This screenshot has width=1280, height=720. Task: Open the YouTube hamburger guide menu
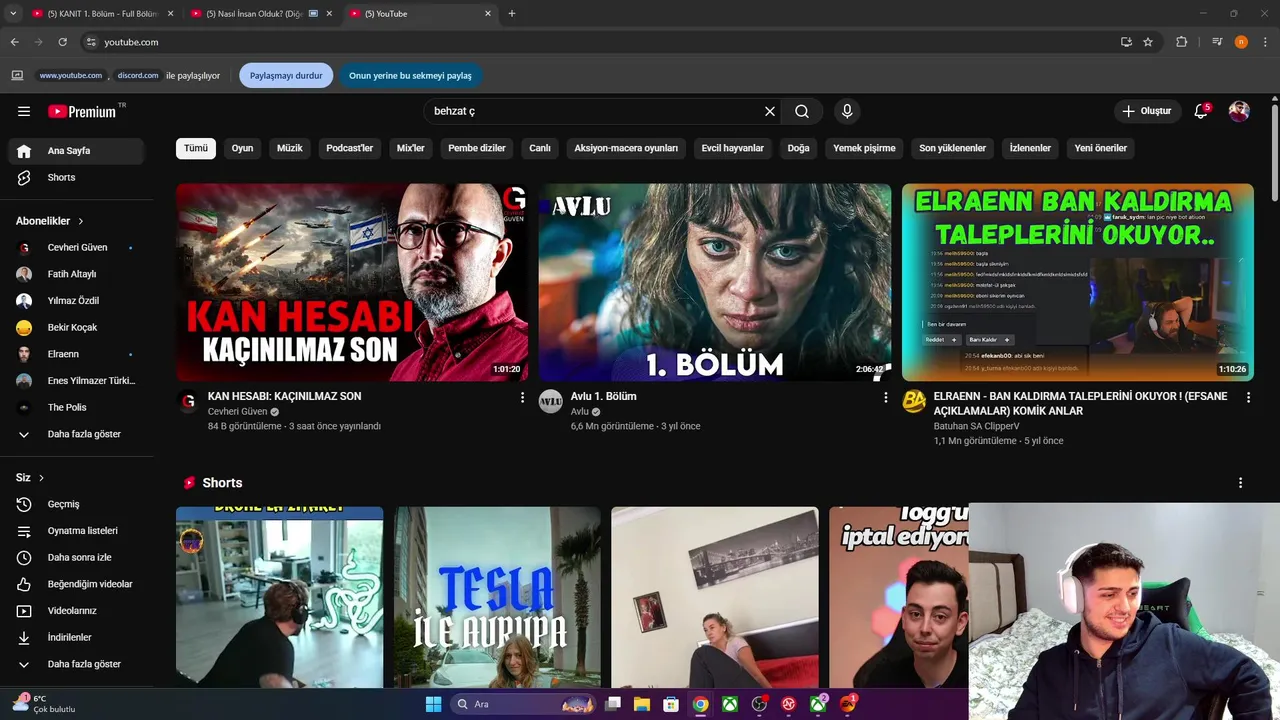(24, 111)
